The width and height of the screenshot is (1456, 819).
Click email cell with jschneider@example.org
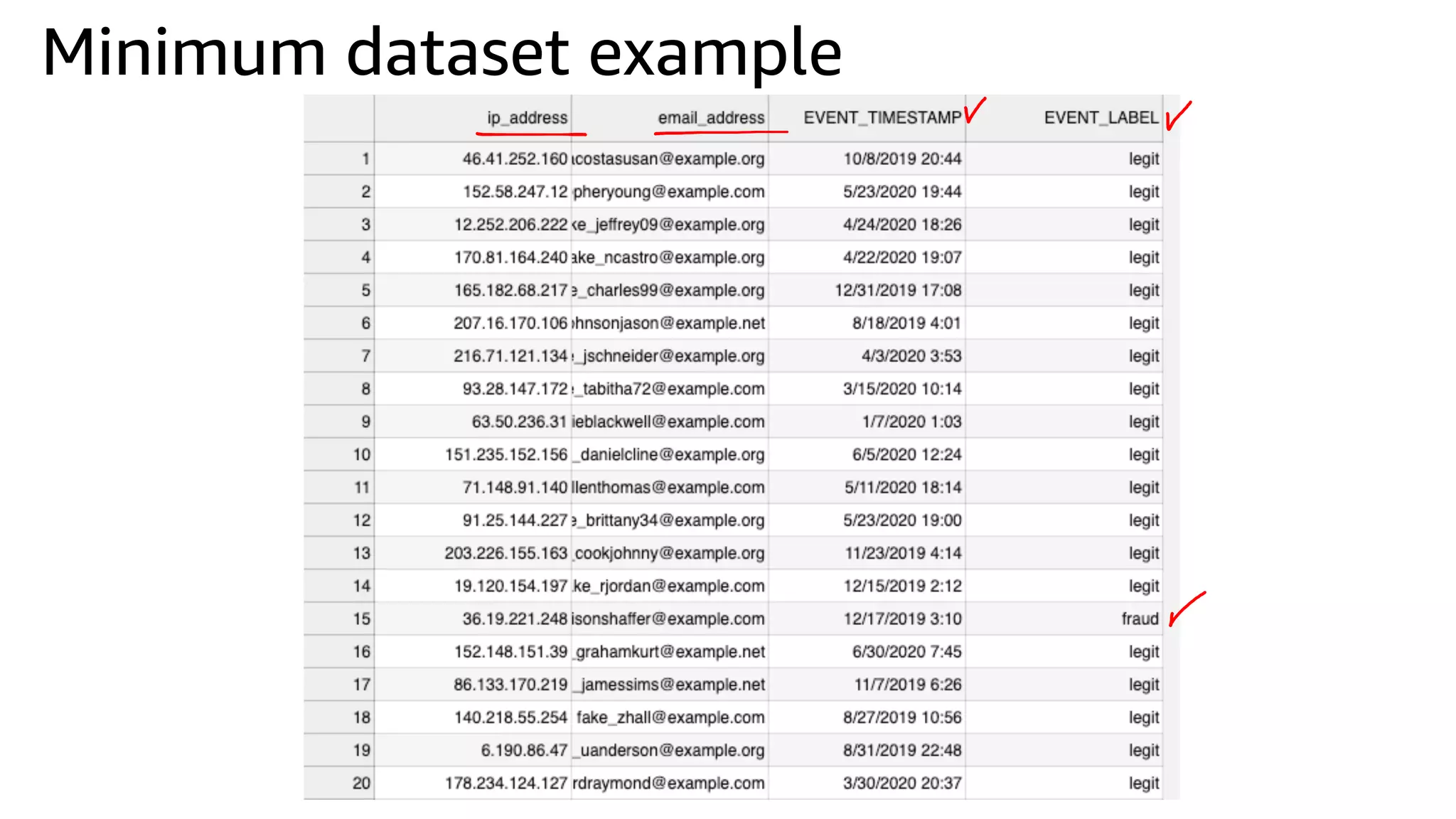coord(670,355)
